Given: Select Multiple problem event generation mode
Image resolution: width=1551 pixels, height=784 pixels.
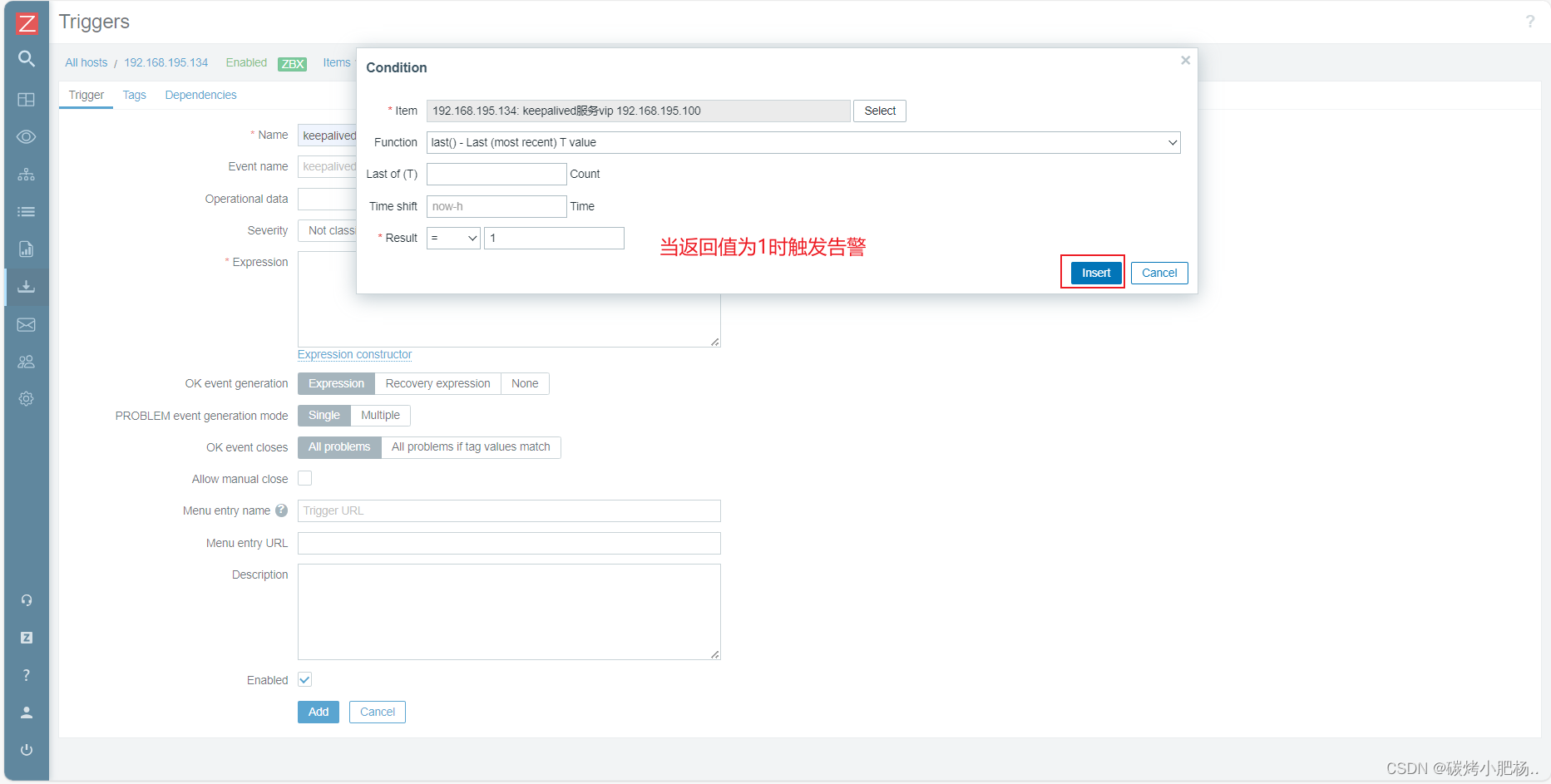Looking at the screenshot, I should (x=380, y=415).
